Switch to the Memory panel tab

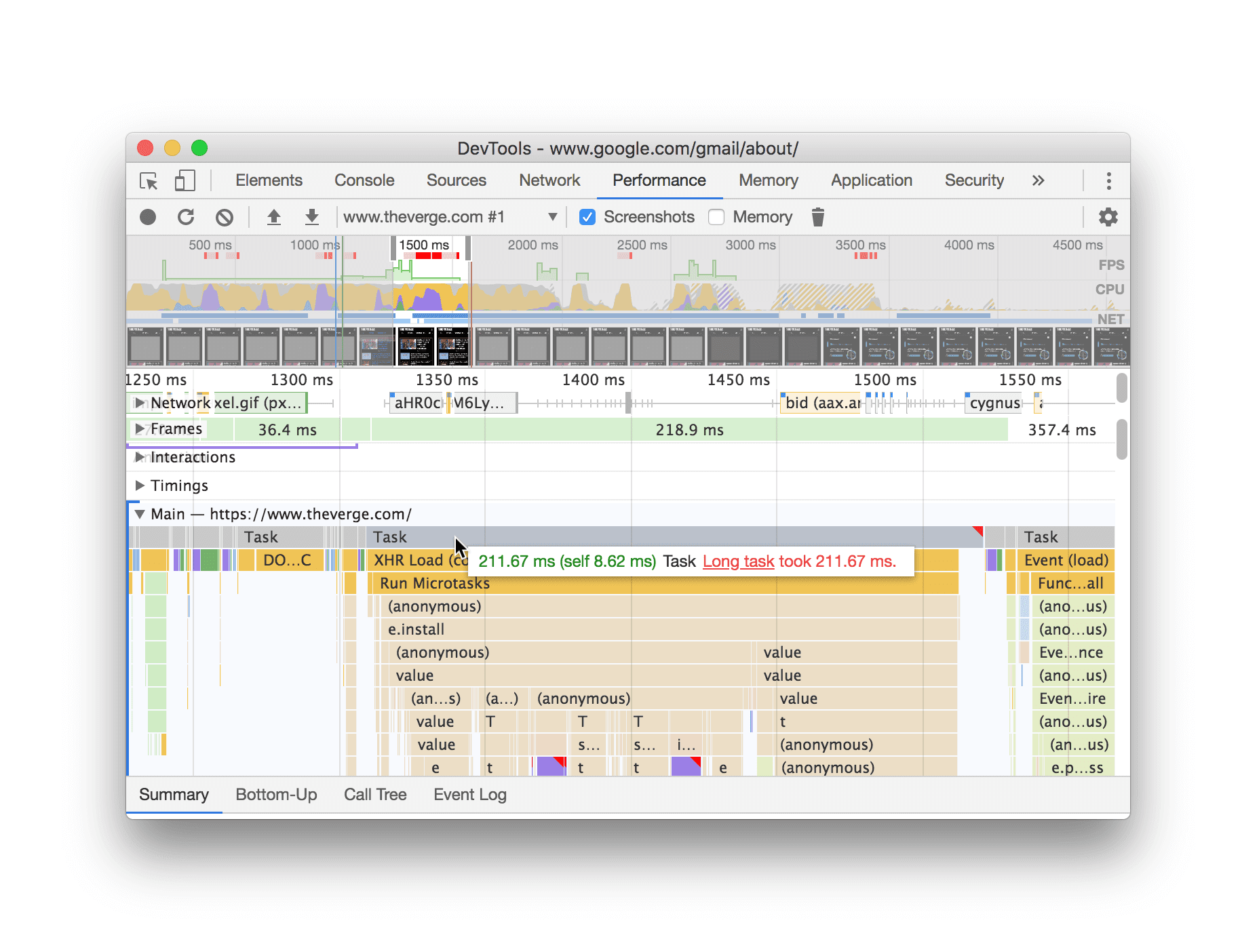pyautogui.click(x=768, y=180)
